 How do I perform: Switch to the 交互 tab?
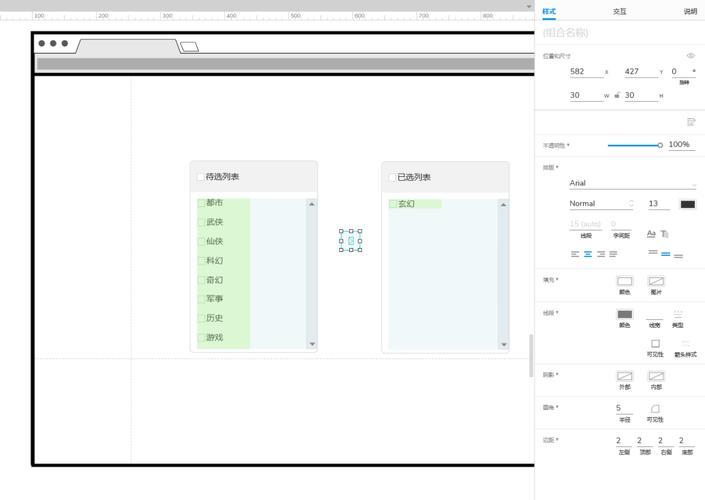[x=619, y=12]
